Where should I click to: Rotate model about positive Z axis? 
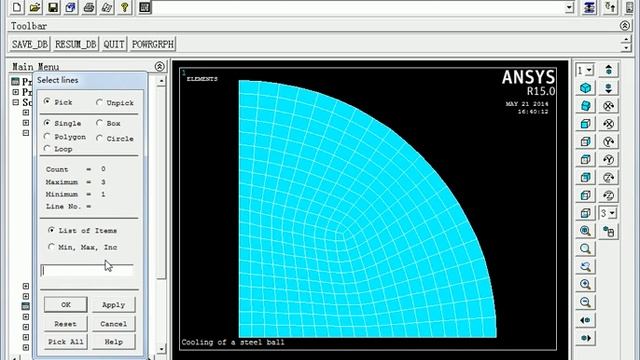pyautogui.click(x=609, y=178)
